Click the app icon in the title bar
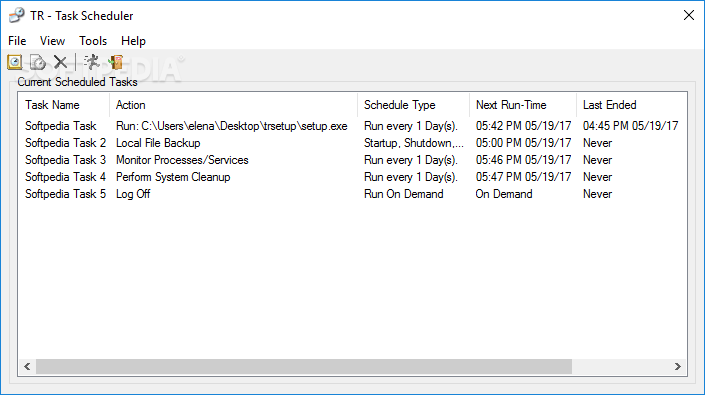The image size is (705, 395). [x=17, y=15]
